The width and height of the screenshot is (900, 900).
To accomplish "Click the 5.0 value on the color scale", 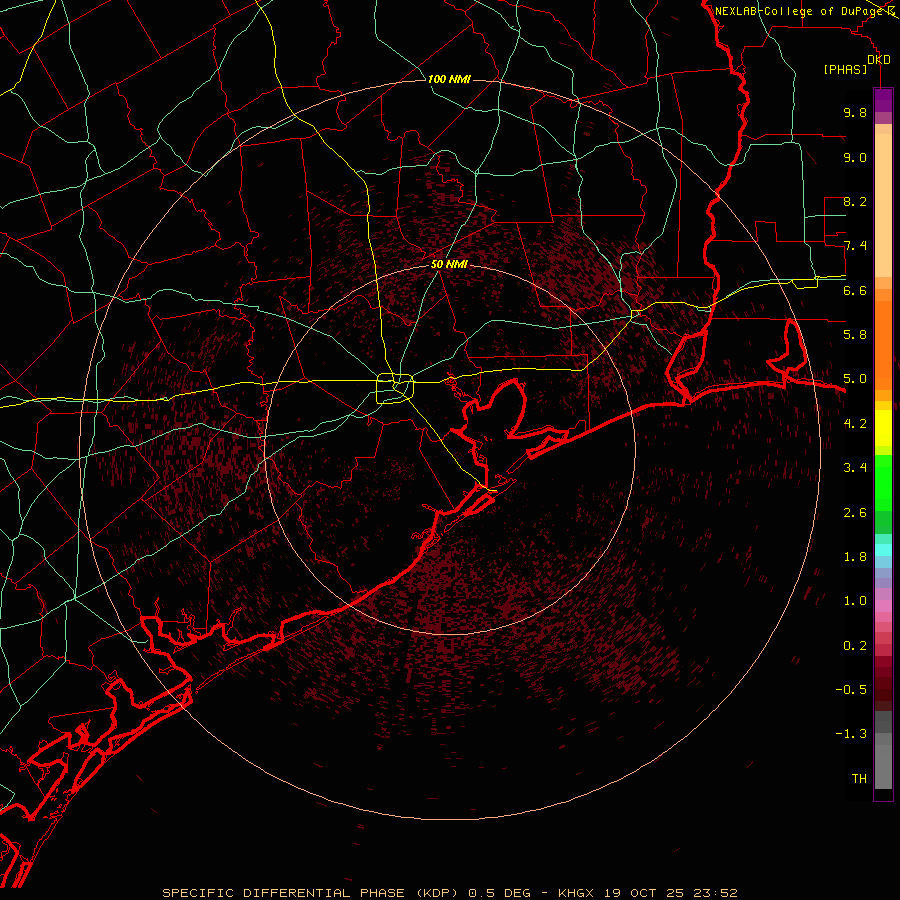I will point(855,379).
